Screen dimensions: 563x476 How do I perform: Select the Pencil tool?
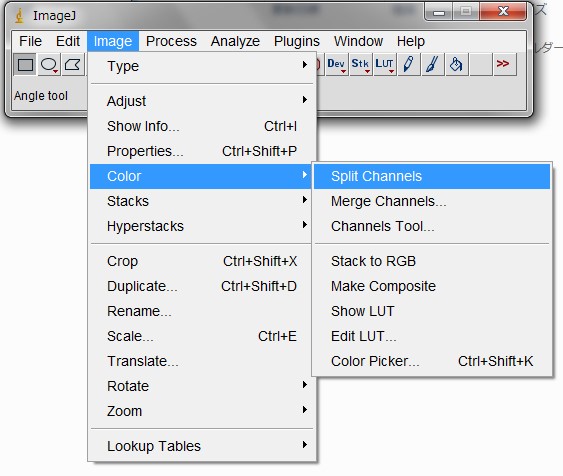[408, 65]
